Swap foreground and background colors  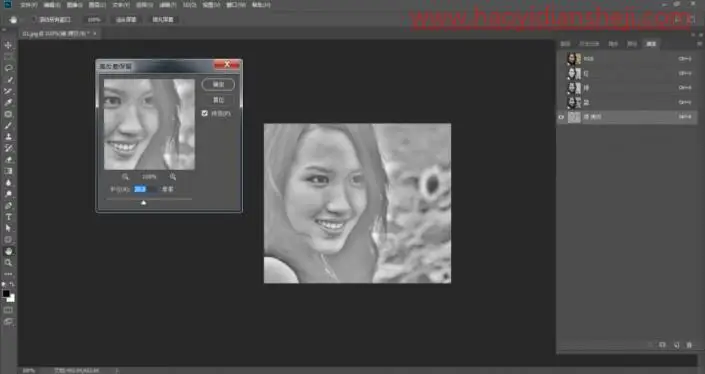[x=12, y=285]
